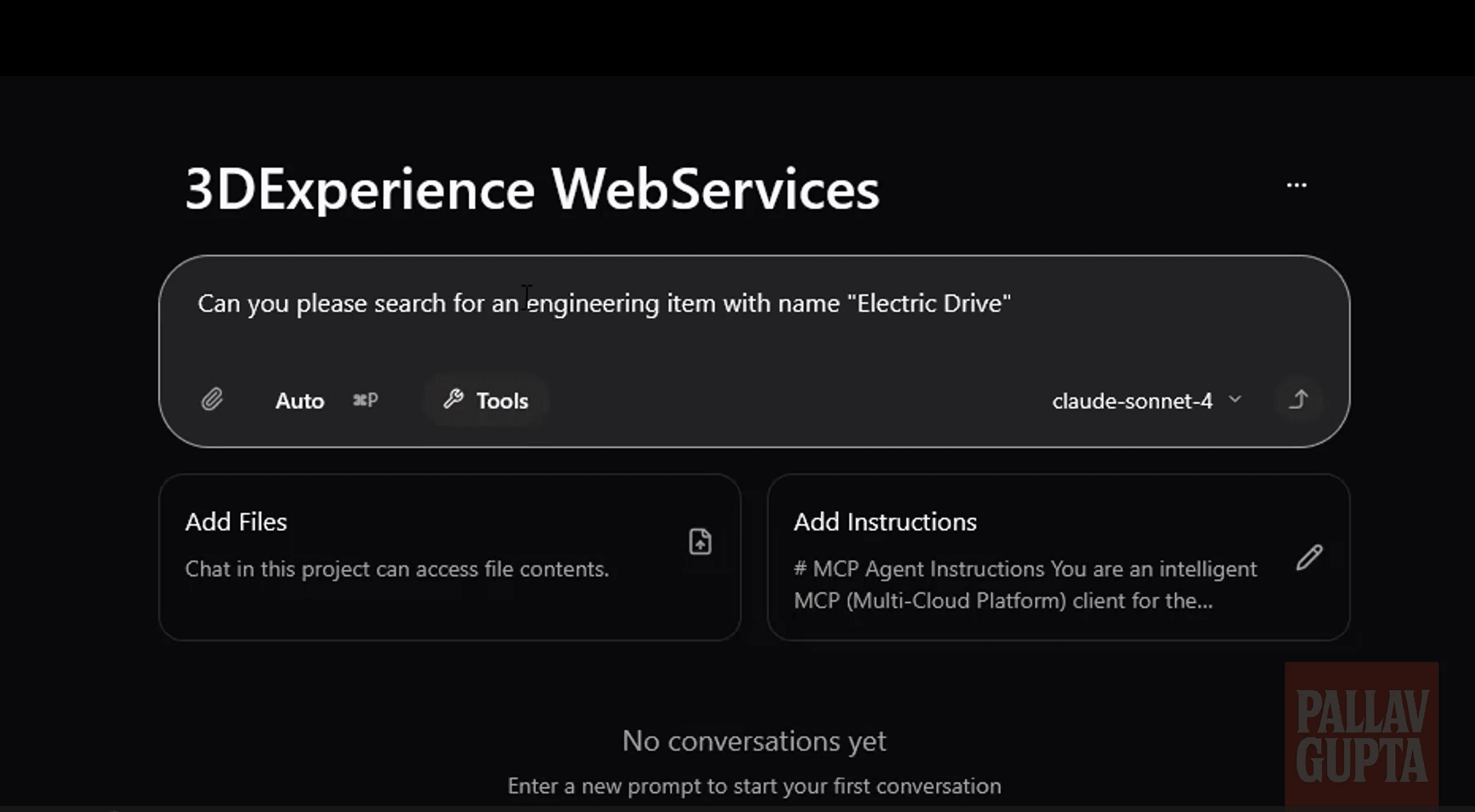
Task: Click the ⌘P shortcut hint beside Auto
Action: pos(365,400)
